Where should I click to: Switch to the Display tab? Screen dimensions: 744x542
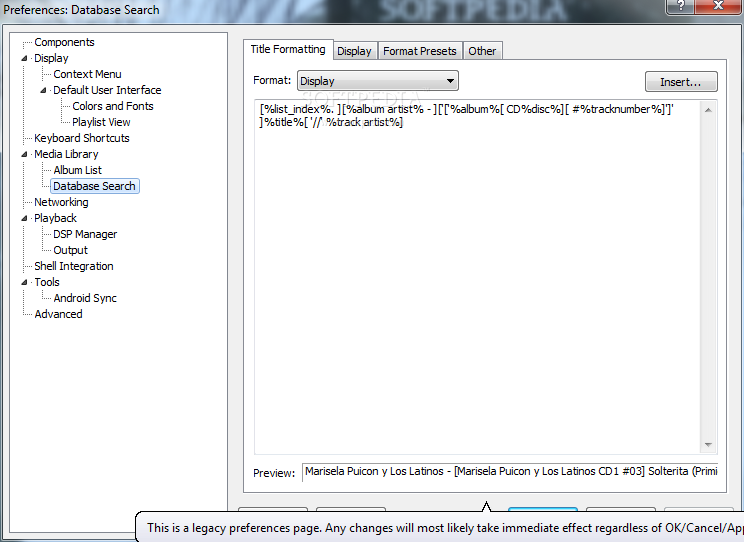[354, 51]
